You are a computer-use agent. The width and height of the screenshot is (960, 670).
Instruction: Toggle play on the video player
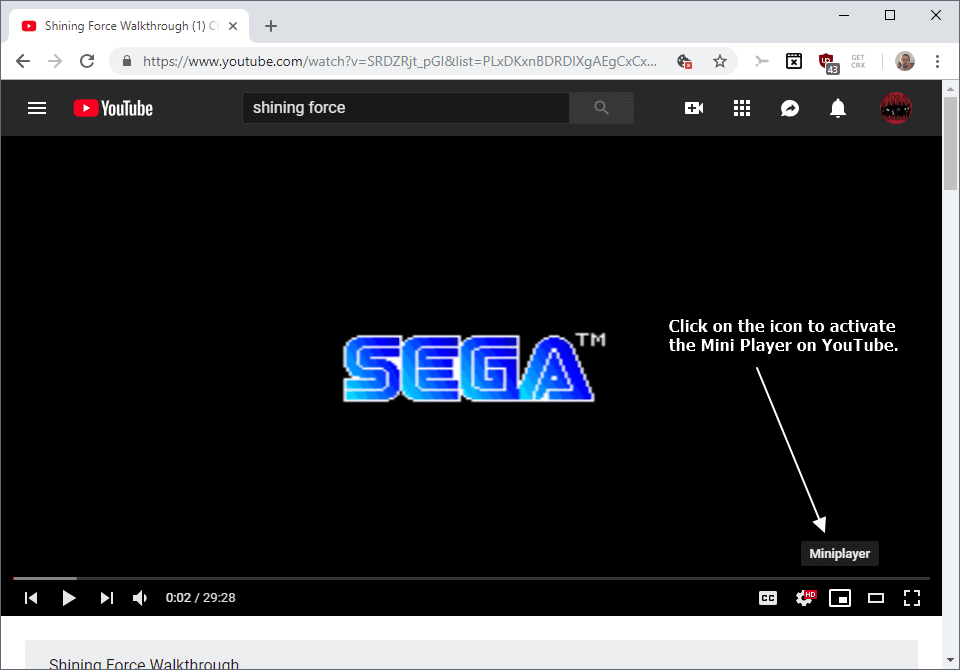[69, 597]
